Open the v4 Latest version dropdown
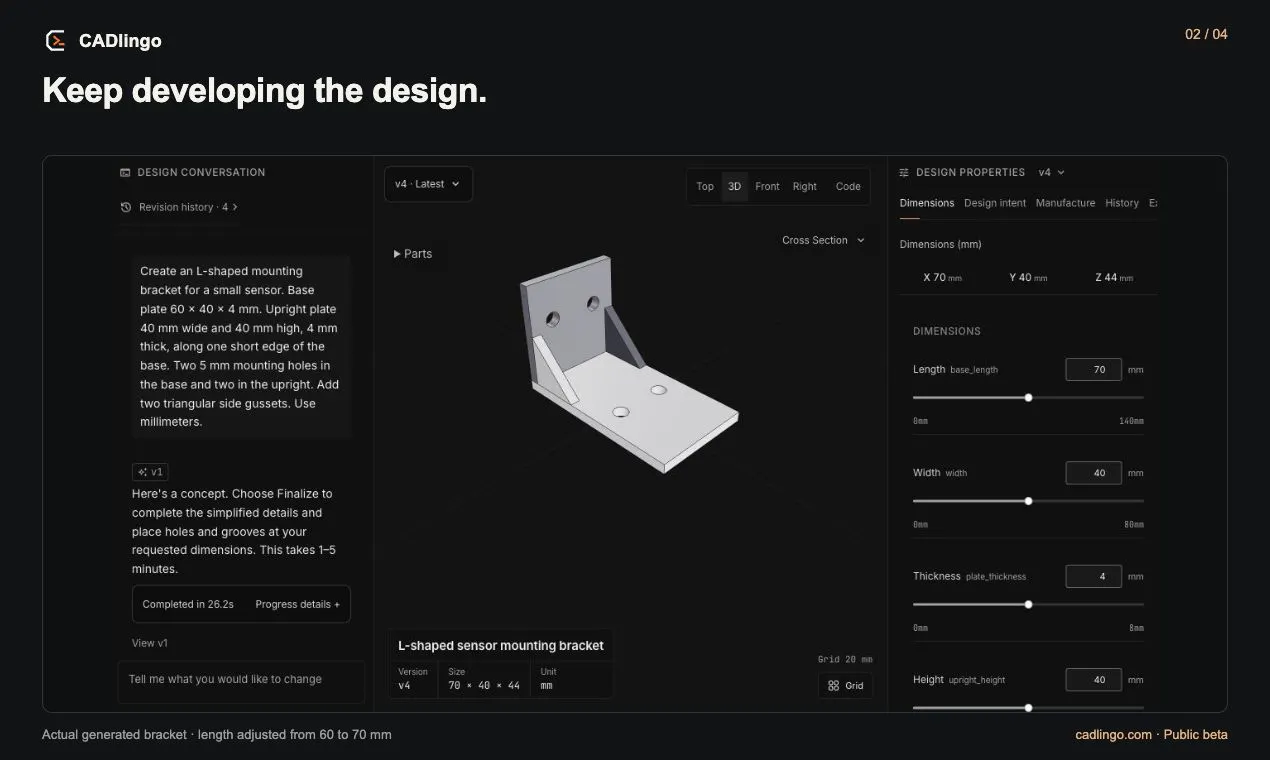The height and width of the screenshot is (760, 1270). [428, 184]
